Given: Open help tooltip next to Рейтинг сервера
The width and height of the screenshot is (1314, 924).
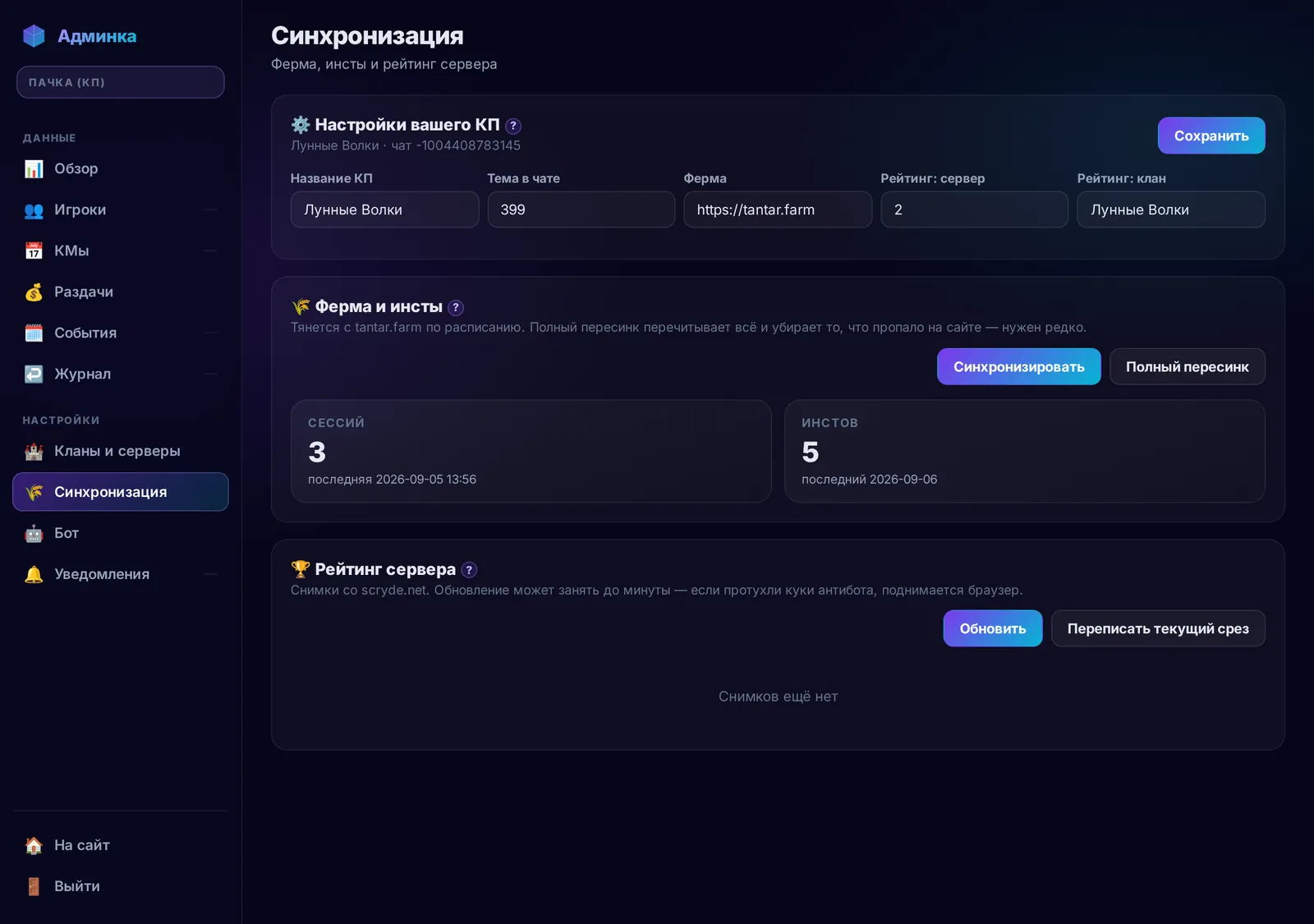Looking at the screenshot, I should tap(469, 570).
